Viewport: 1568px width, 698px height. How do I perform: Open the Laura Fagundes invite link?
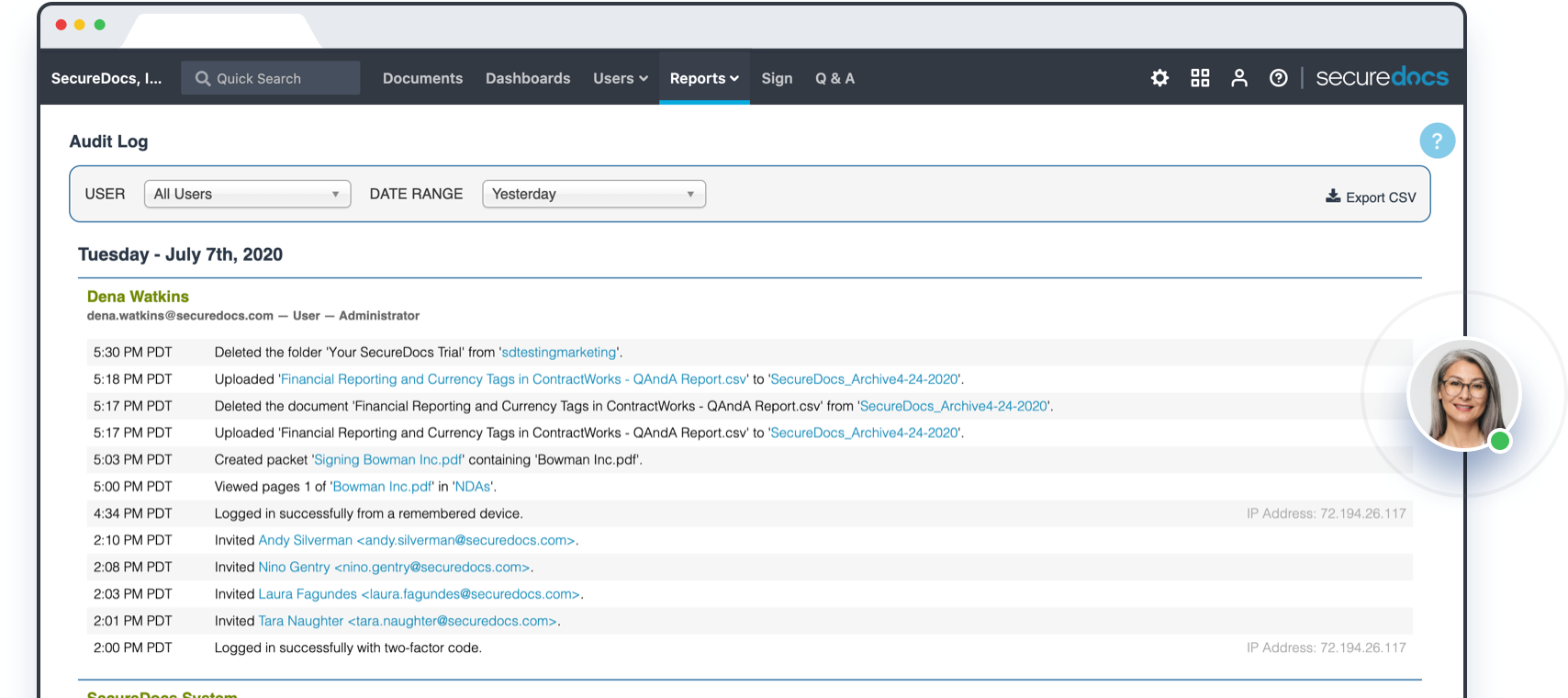click(420, 594)
